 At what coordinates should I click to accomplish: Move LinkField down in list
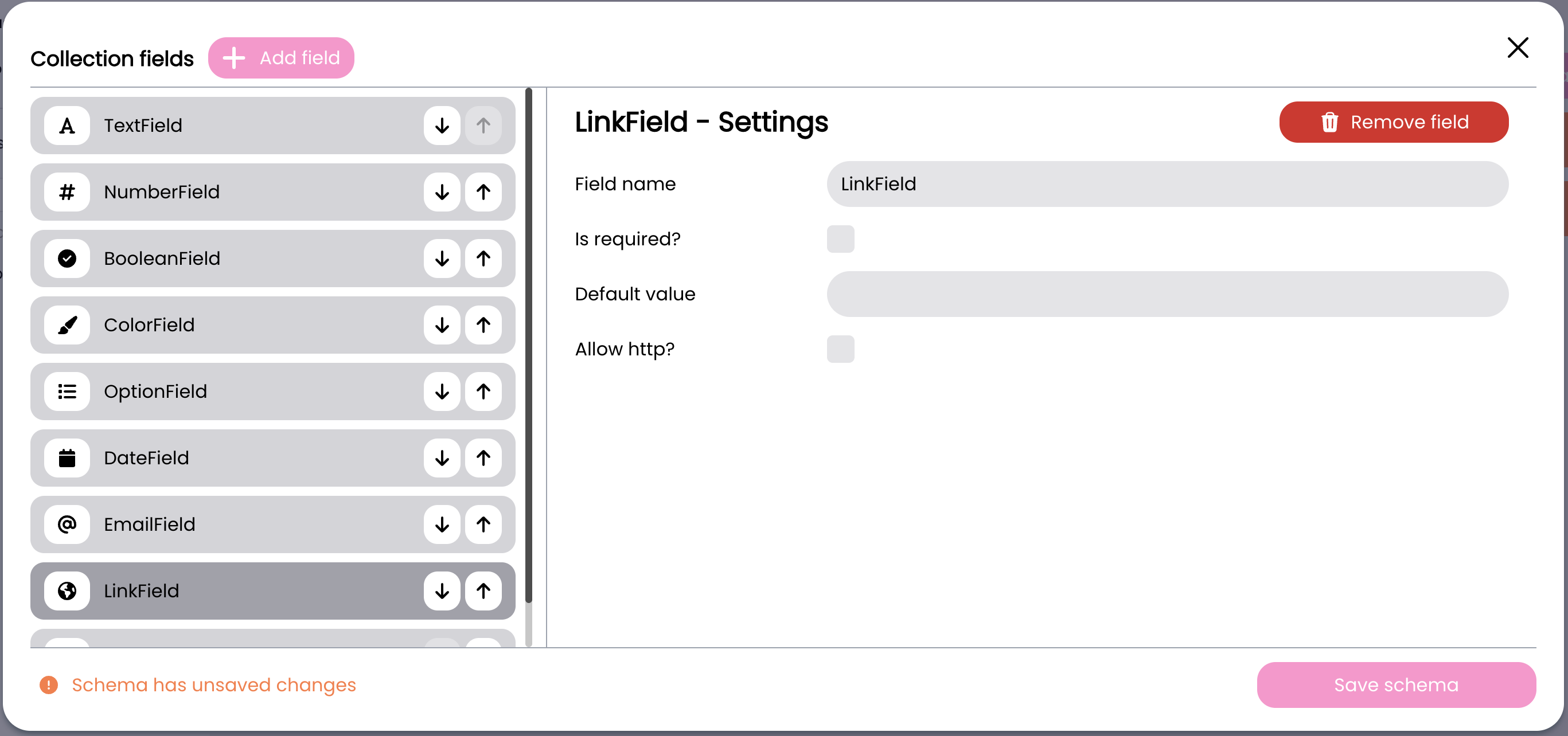tap(442, 590)
